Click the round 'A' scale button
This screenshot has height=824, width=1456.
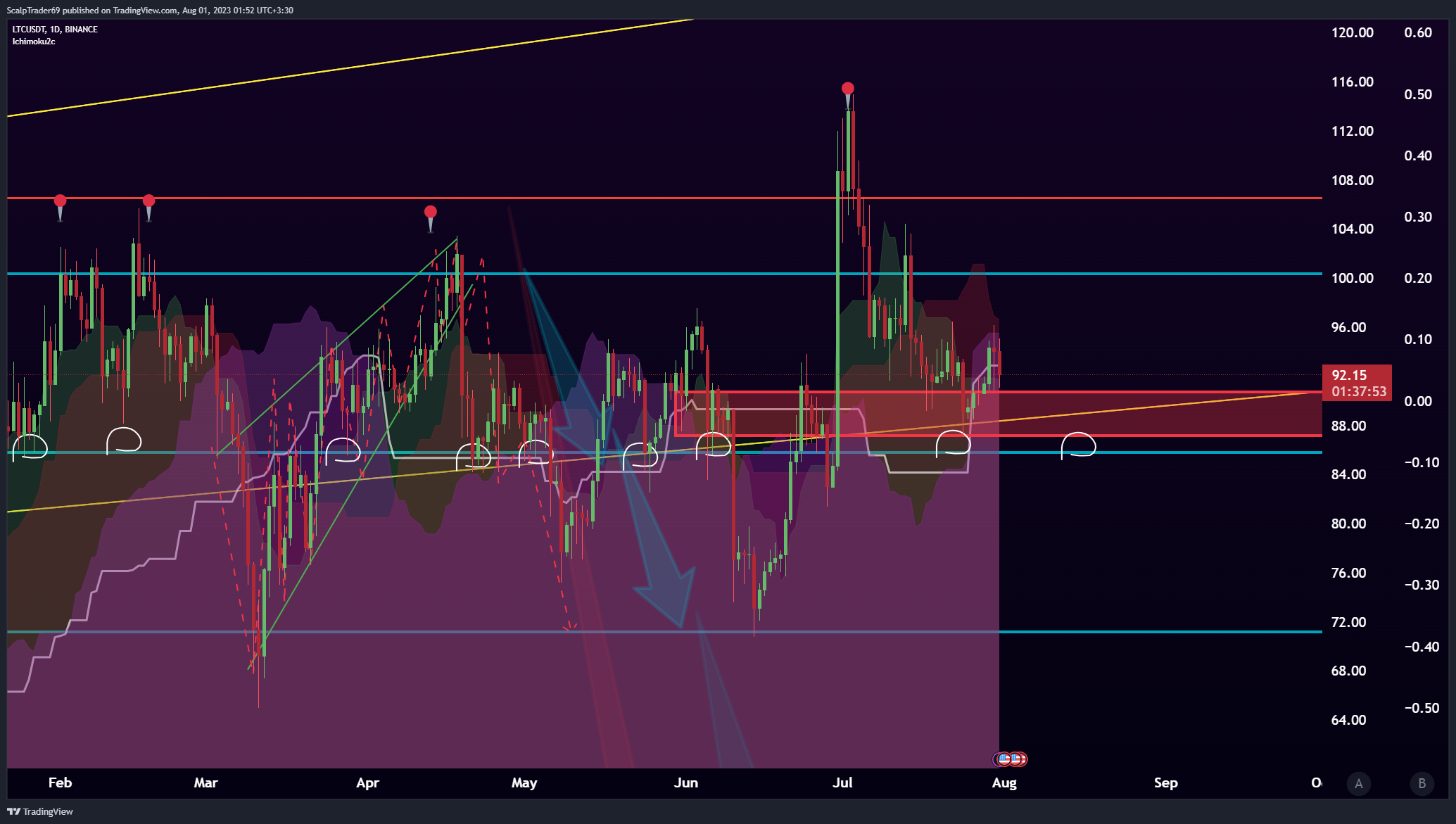(x=1359, y=783)
